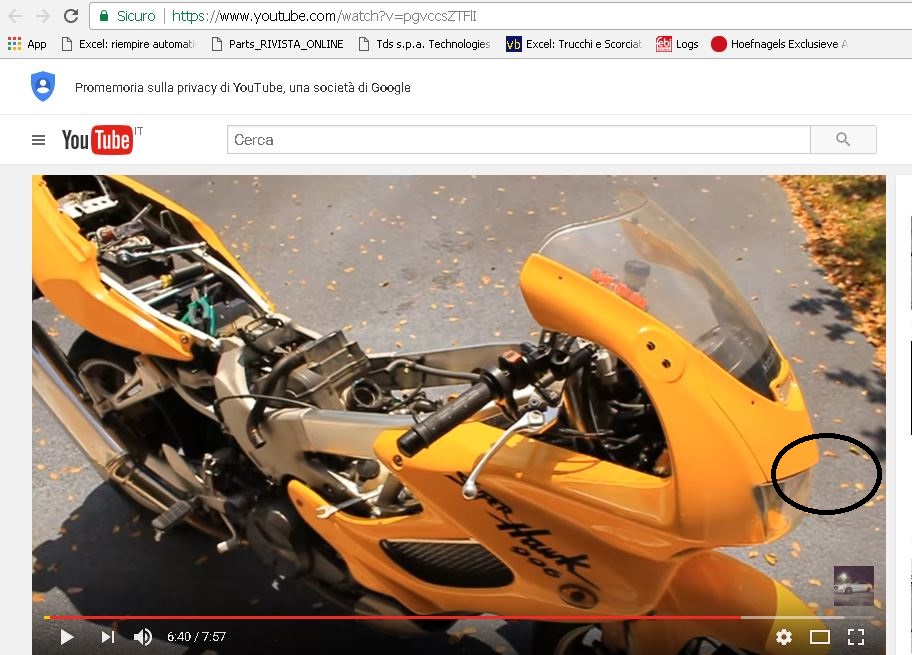
Task: Open the 'Excel: riempire automati' bookmark
Action: point(129,44)
